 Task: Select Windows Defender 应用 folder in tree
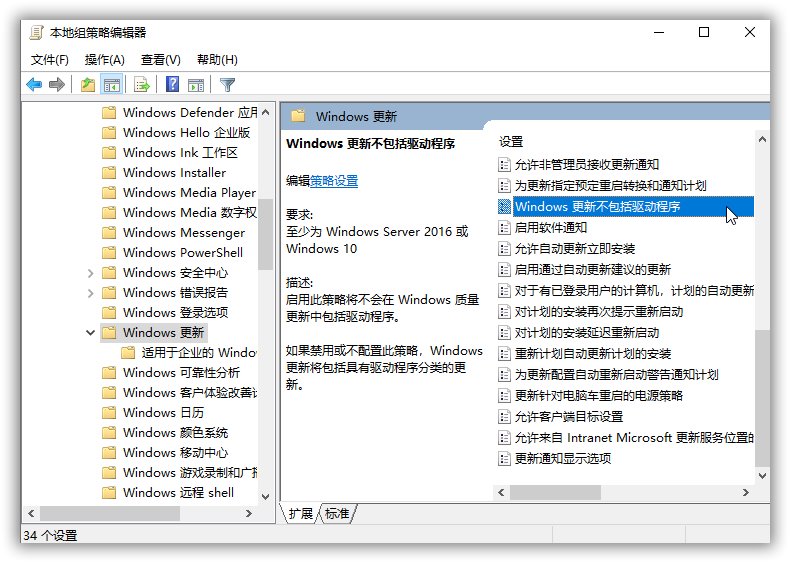click(190, 112)
